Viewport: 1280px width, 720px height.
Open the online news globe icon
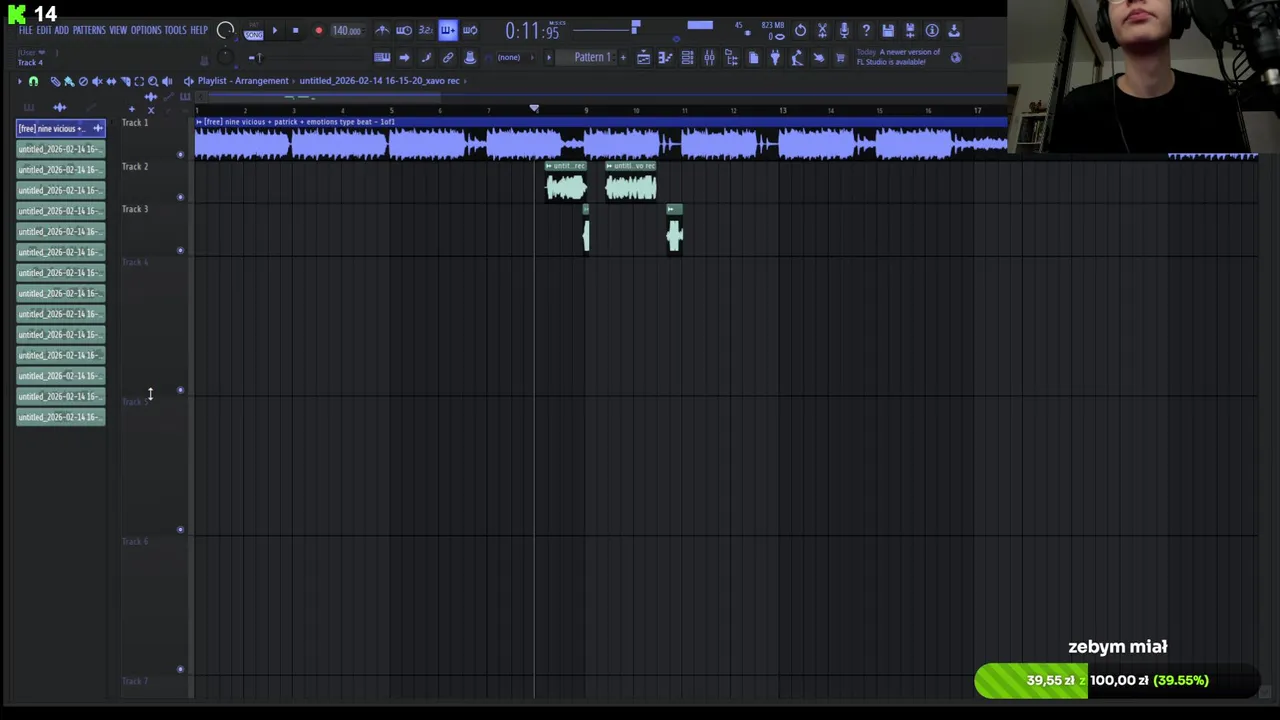click(956, 57)
